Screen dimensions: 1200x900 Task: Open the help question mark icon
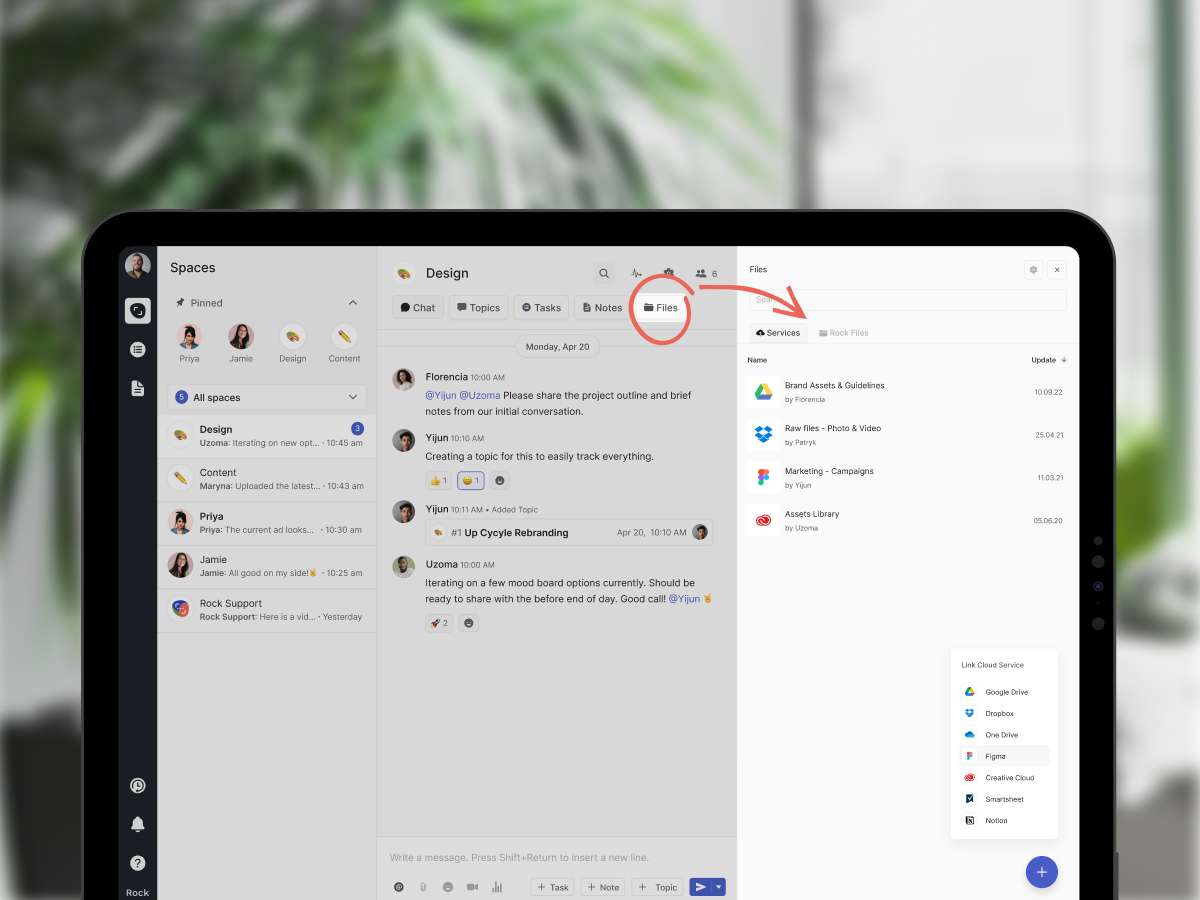pos(138,862)
